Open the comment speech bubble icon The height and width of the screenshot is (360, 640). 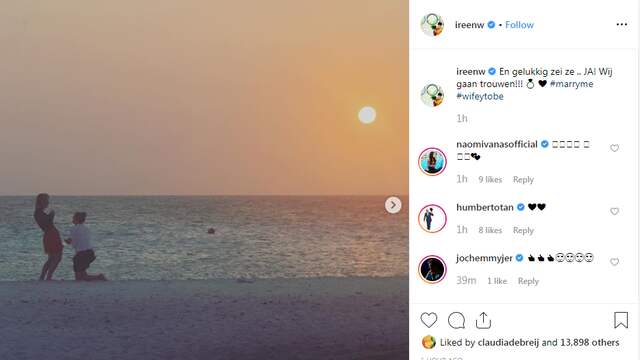456,320
